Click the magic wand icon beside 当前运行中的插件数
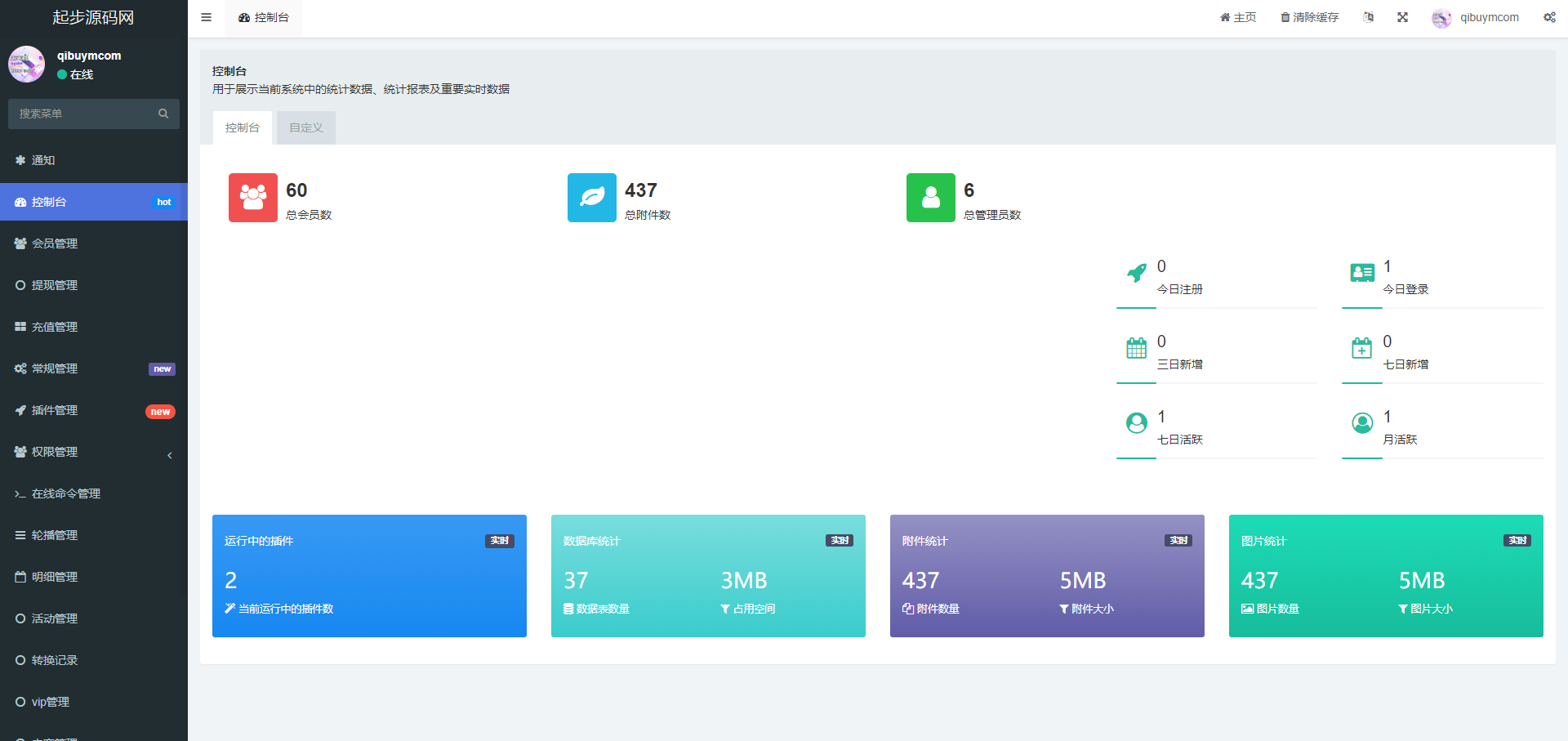 [230, 609]
